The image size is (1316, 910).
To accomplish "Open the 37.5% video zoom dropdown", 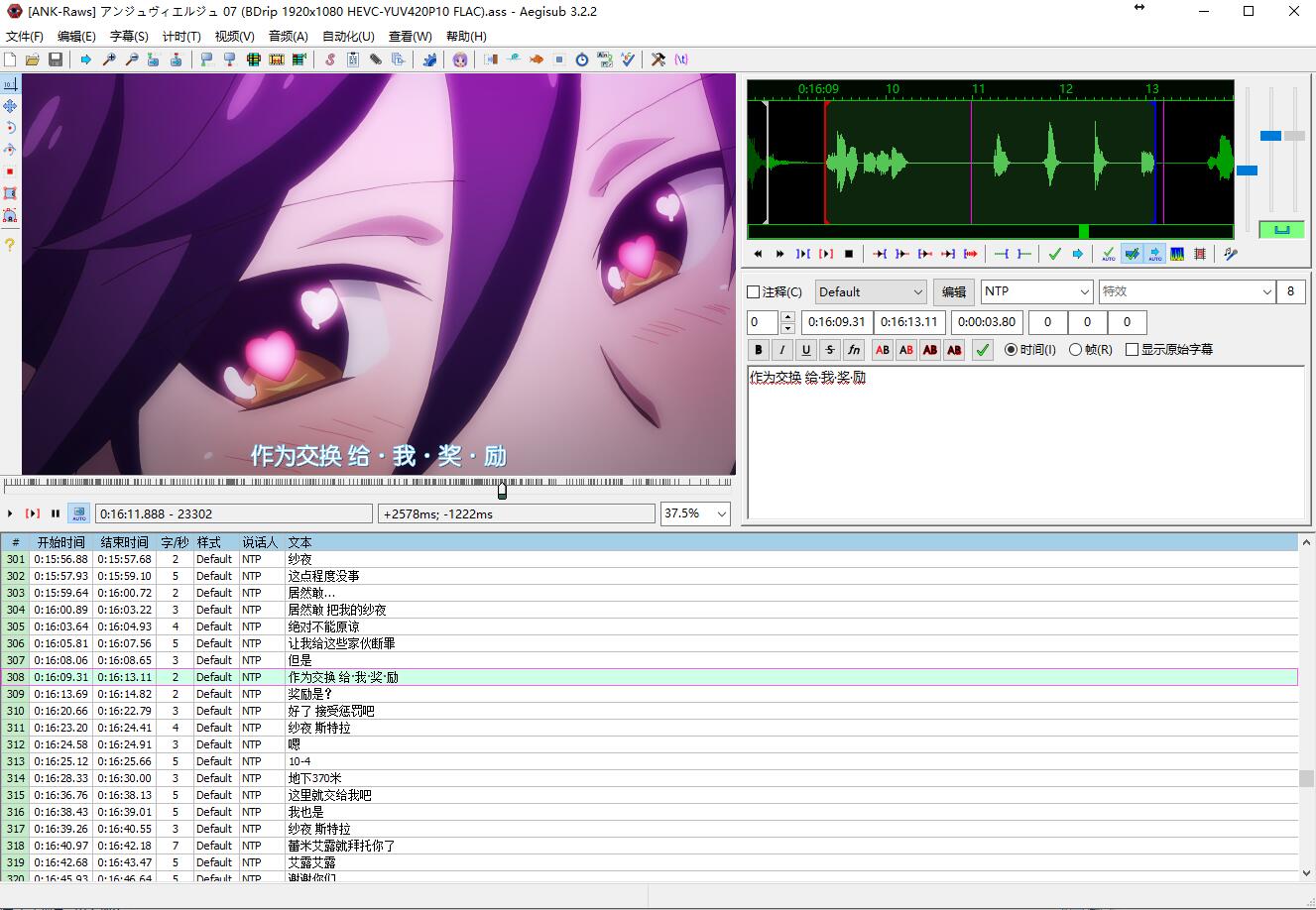I will 695,513.
